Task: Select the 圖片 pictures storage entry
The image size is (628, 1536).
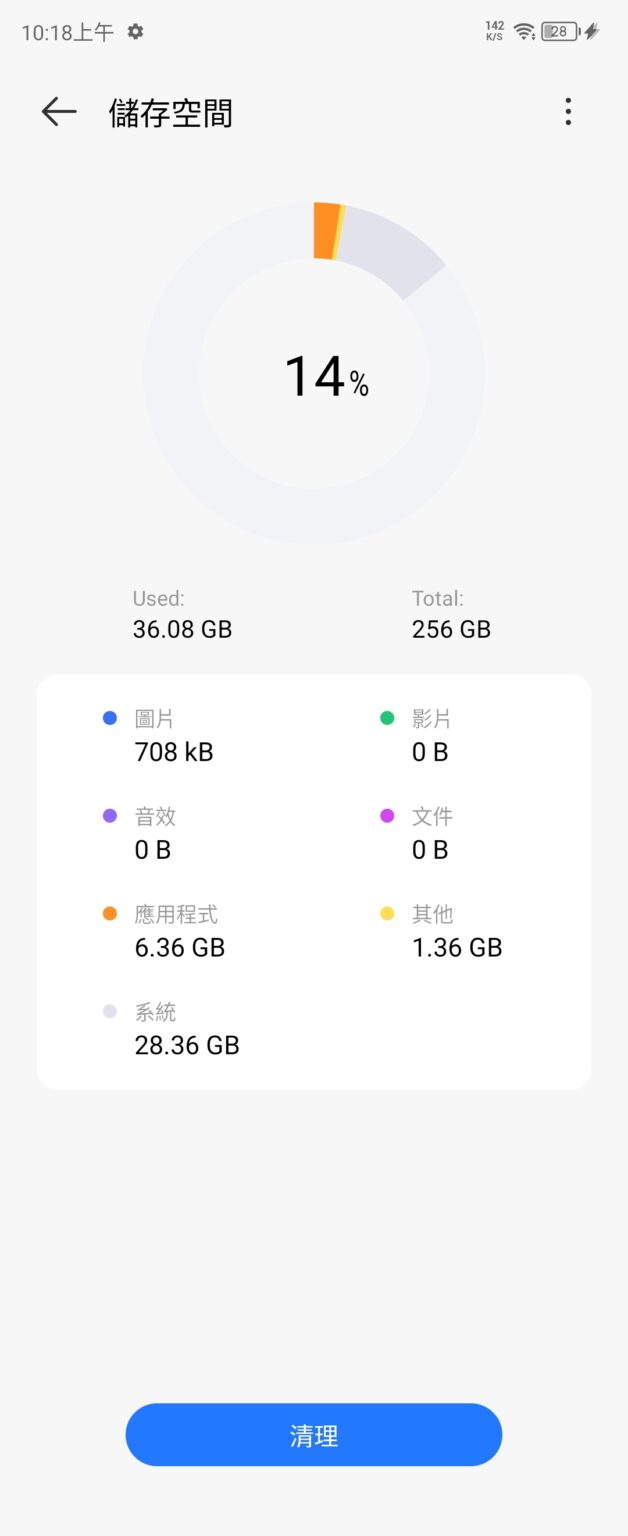Action: click(173, 736)
